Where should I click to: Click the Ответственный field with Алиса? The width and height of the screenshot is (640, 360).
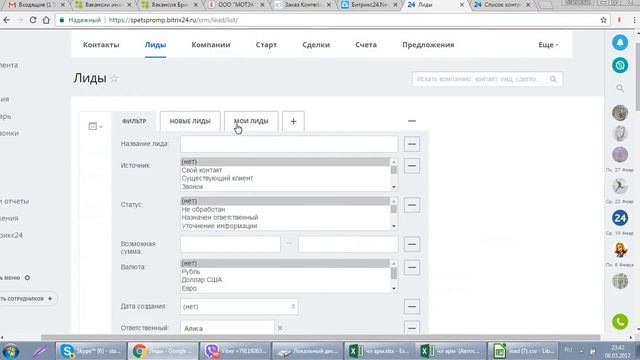pos(227,328)
